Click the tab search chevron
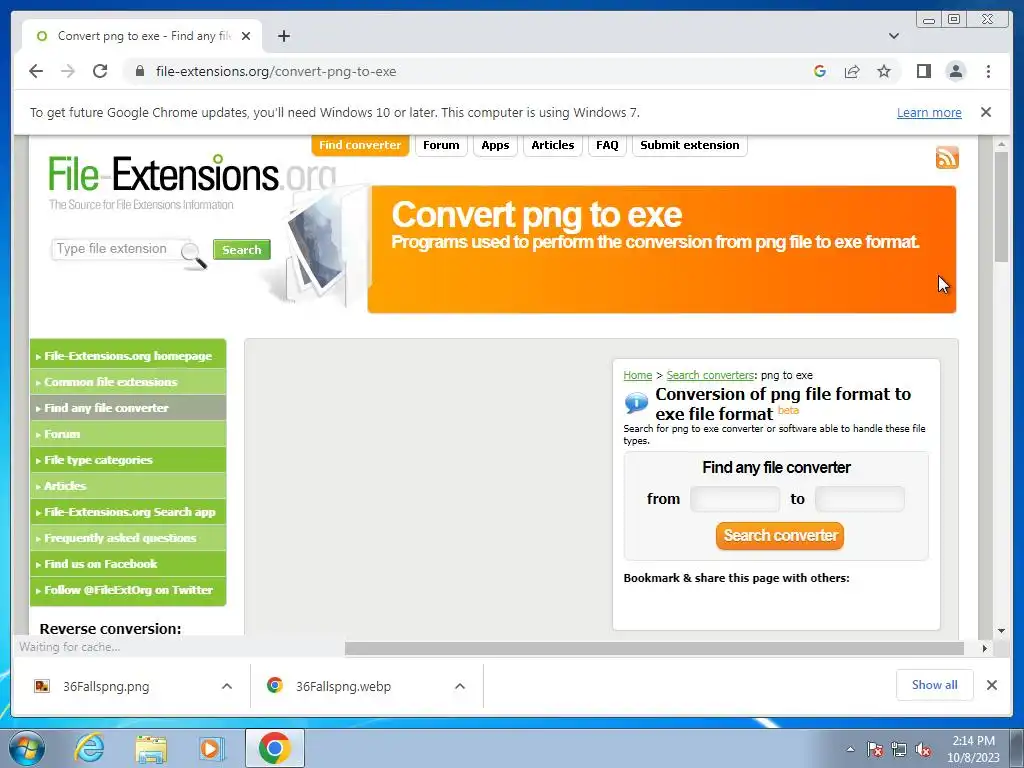 pos(893,36)
